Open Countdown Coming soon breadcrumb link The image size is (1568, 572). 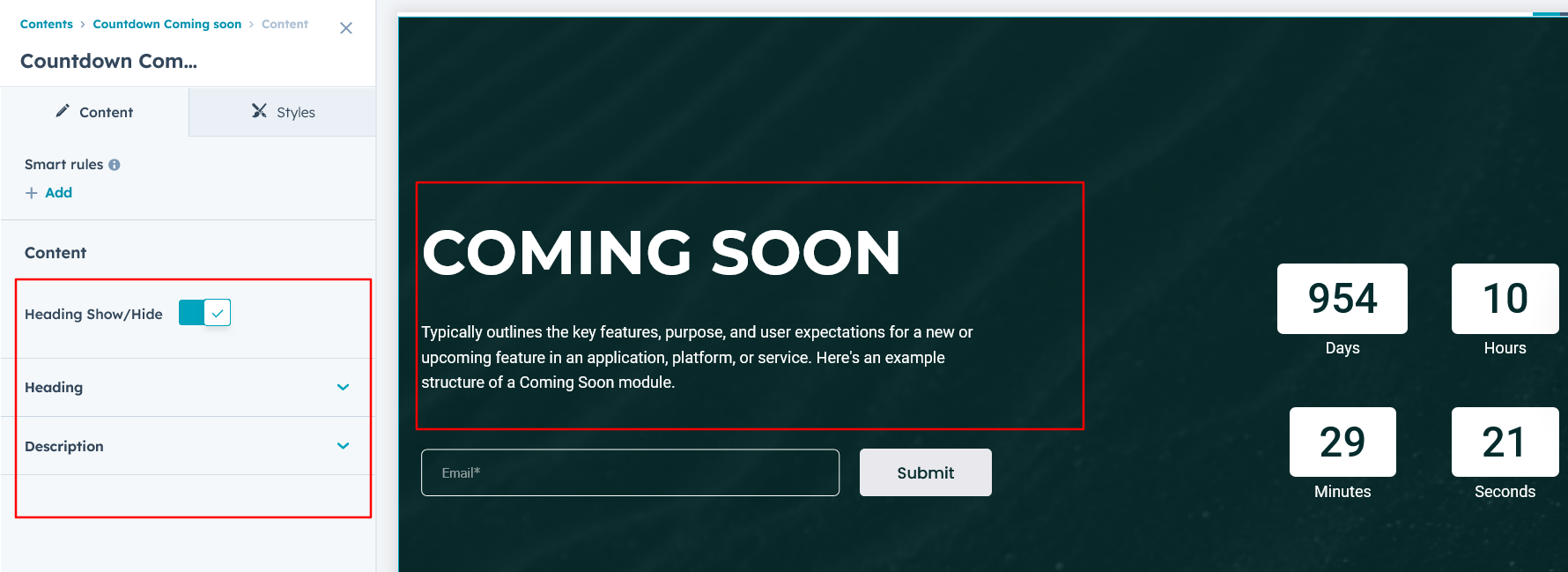point(166,24)
